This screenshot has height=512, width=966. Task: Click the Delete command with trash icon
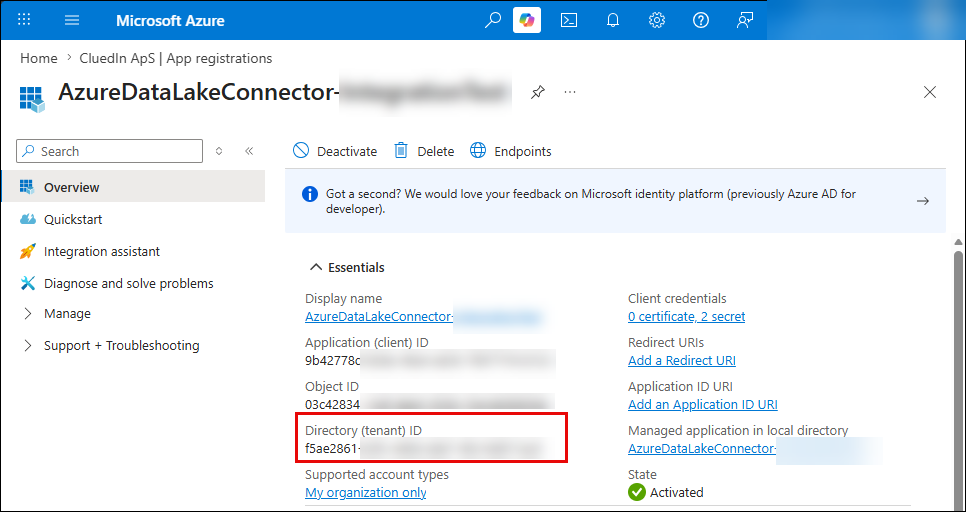pyautogui.click(x=424, y=151)
